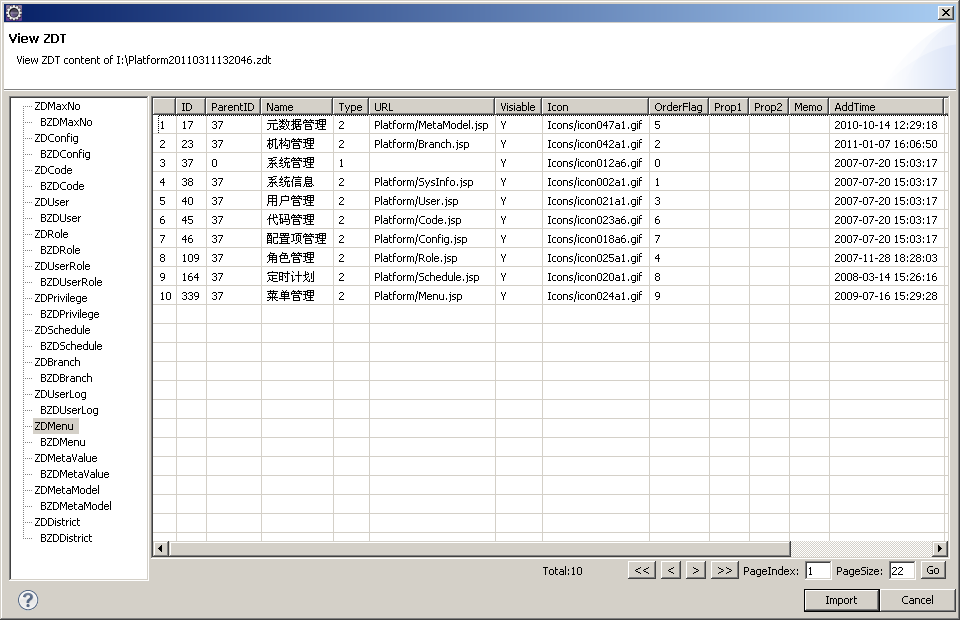Select BZDRole tree node

pyautogui.click(x=60, y=250)
